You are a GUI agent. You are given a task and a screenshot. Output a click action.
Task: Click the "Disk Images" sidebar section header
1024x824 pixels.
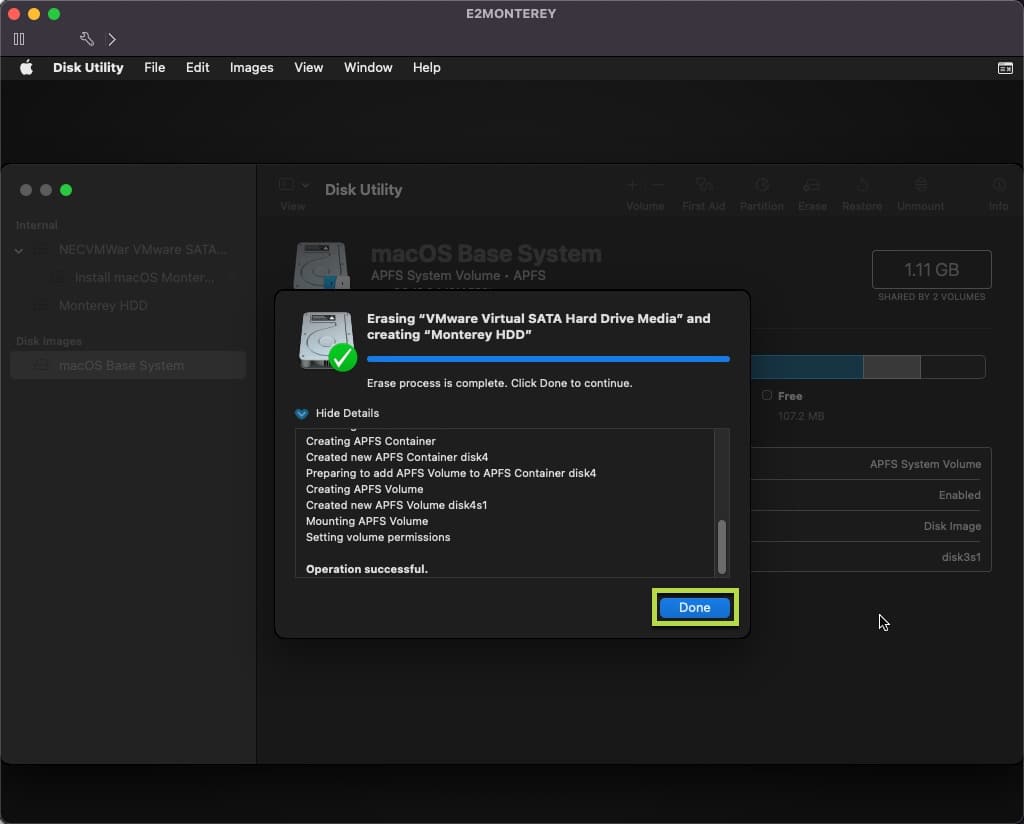49,341
